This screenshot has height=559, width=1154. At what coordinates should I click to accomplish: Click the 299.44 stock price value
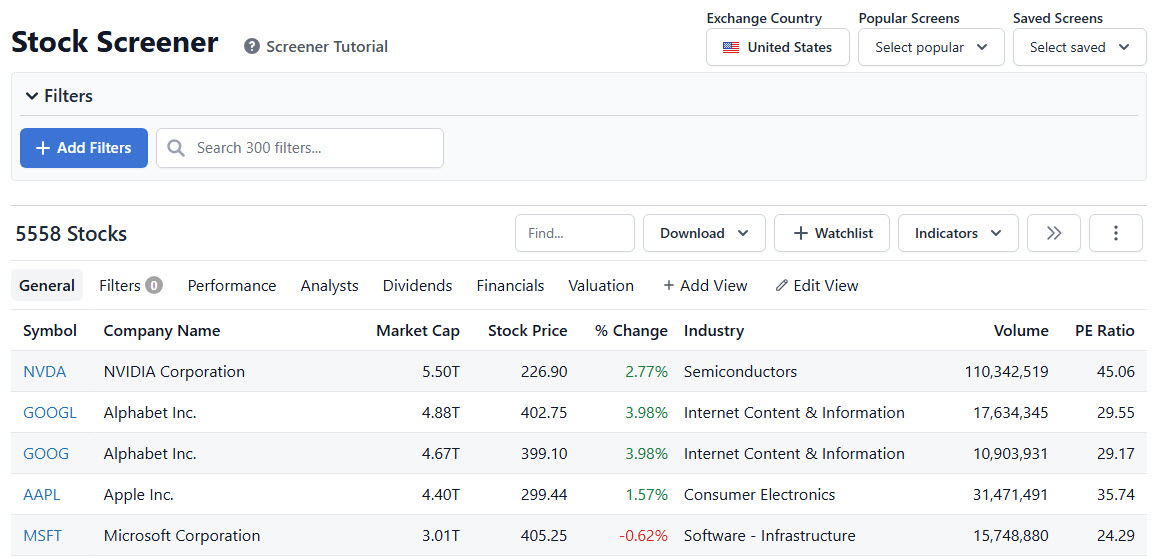coord(544,495)
